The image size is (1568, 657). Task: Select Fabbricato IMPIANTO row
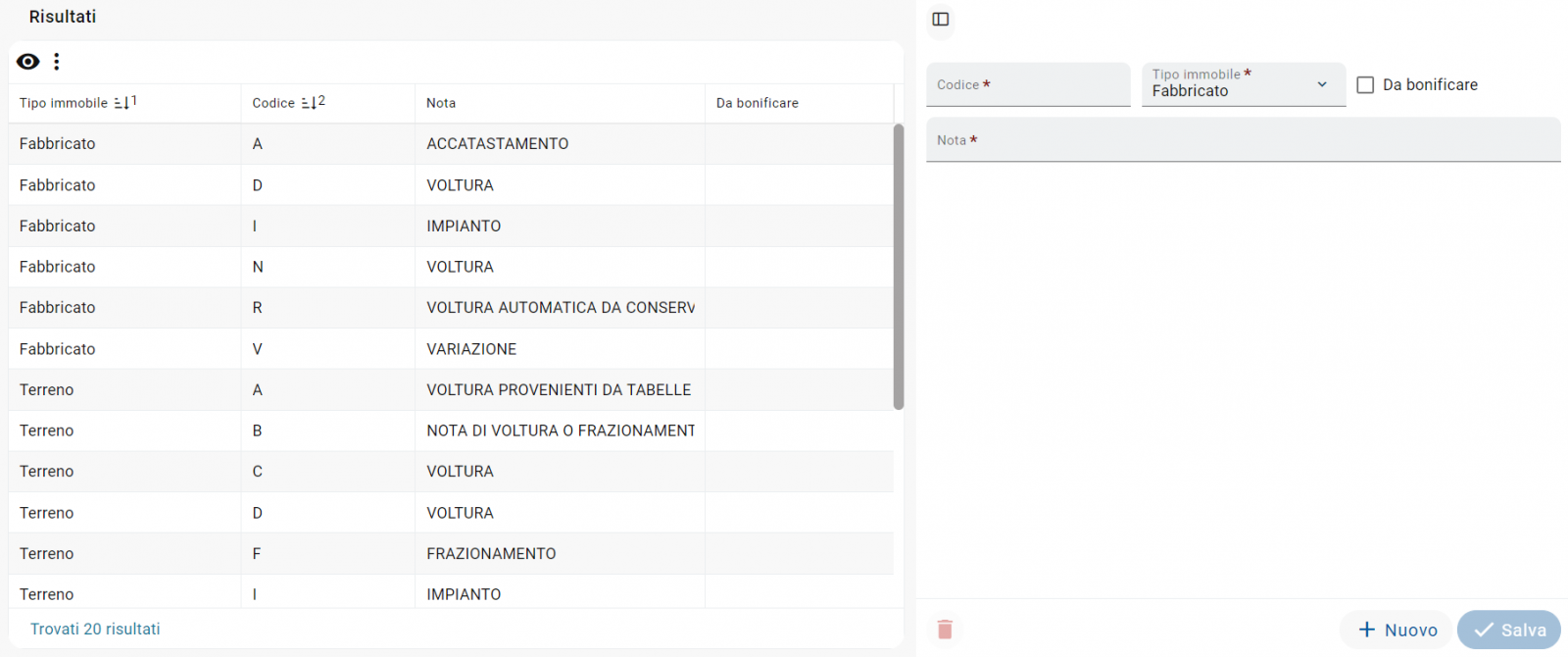[451, 227]
